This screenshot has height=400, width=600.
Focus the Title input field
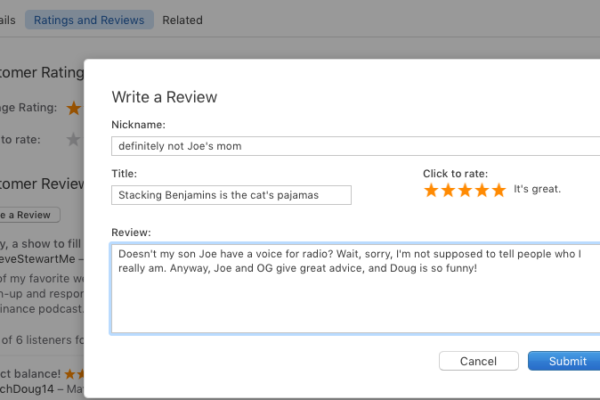click(232, 195)
